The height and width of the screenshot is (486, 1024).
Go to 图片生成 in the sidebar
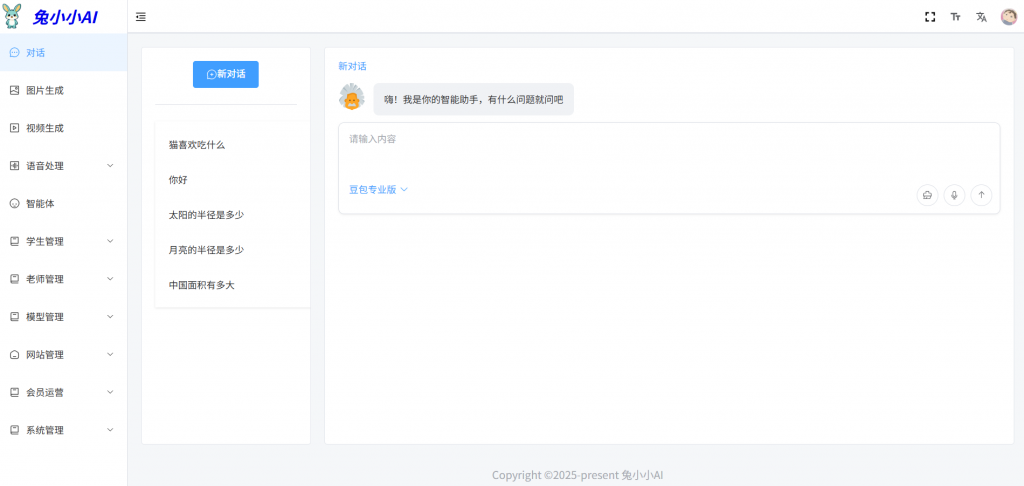pos(45,90)
